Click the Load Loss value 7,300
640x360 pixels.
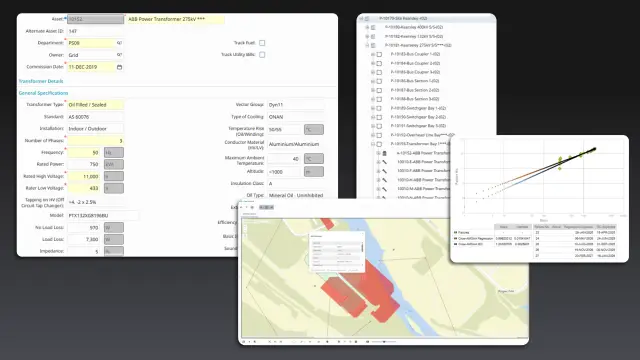[84, 239]
